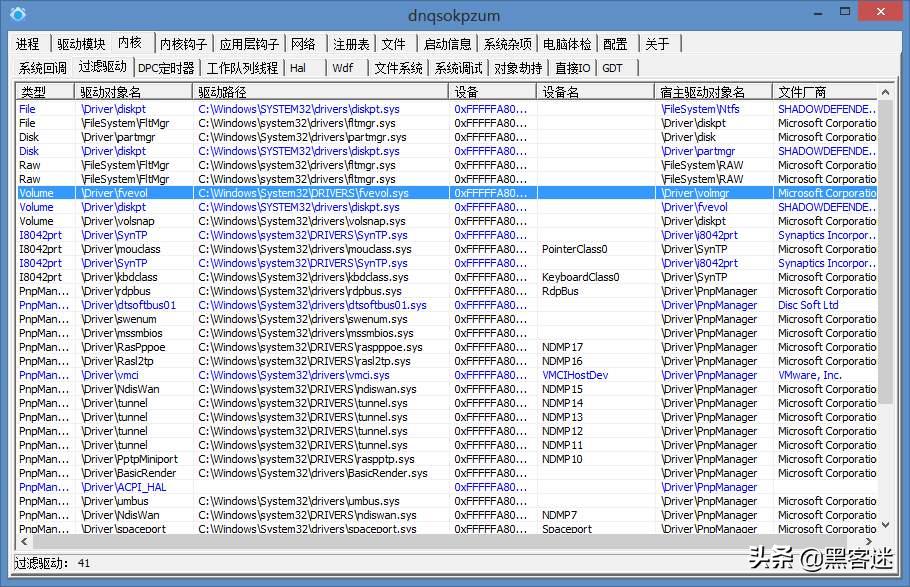Select the \Driver\vmci row with VMware vendor
Screen dimensions: 910x587
(300, 375)
